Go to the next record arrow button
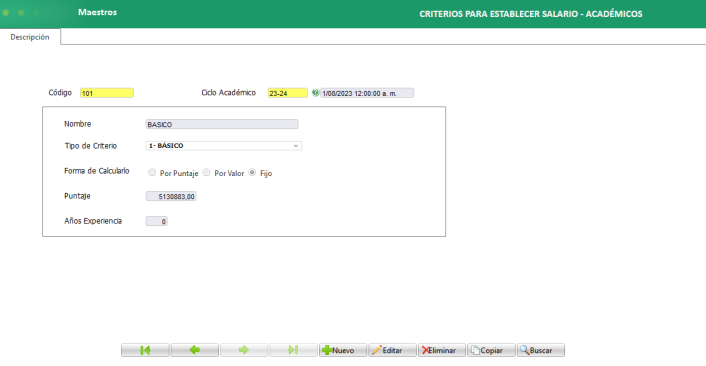 [x=244, y=350]
